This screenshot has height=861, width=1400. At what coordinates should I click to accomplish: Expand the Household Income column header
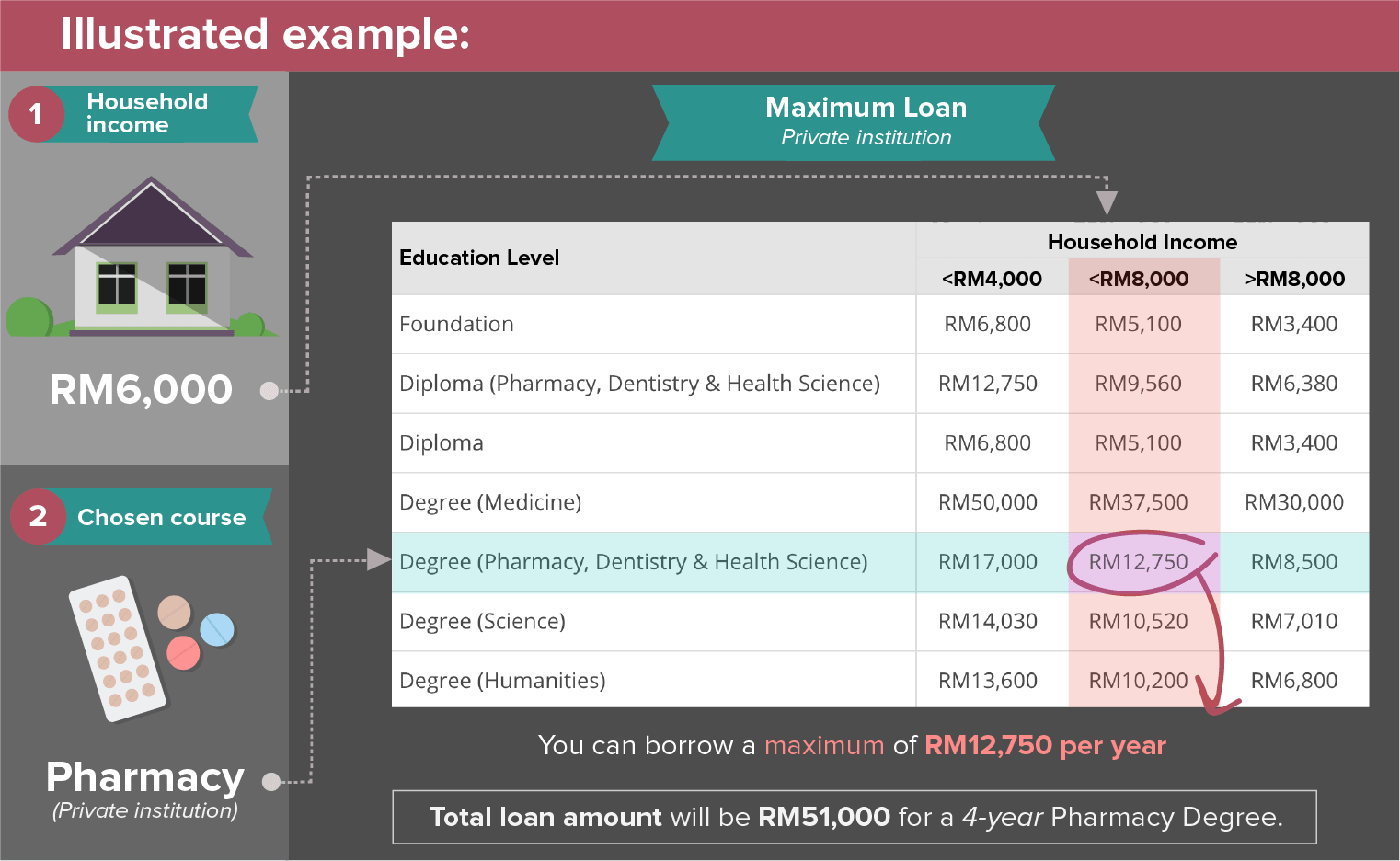click(x=1142, y=242)
